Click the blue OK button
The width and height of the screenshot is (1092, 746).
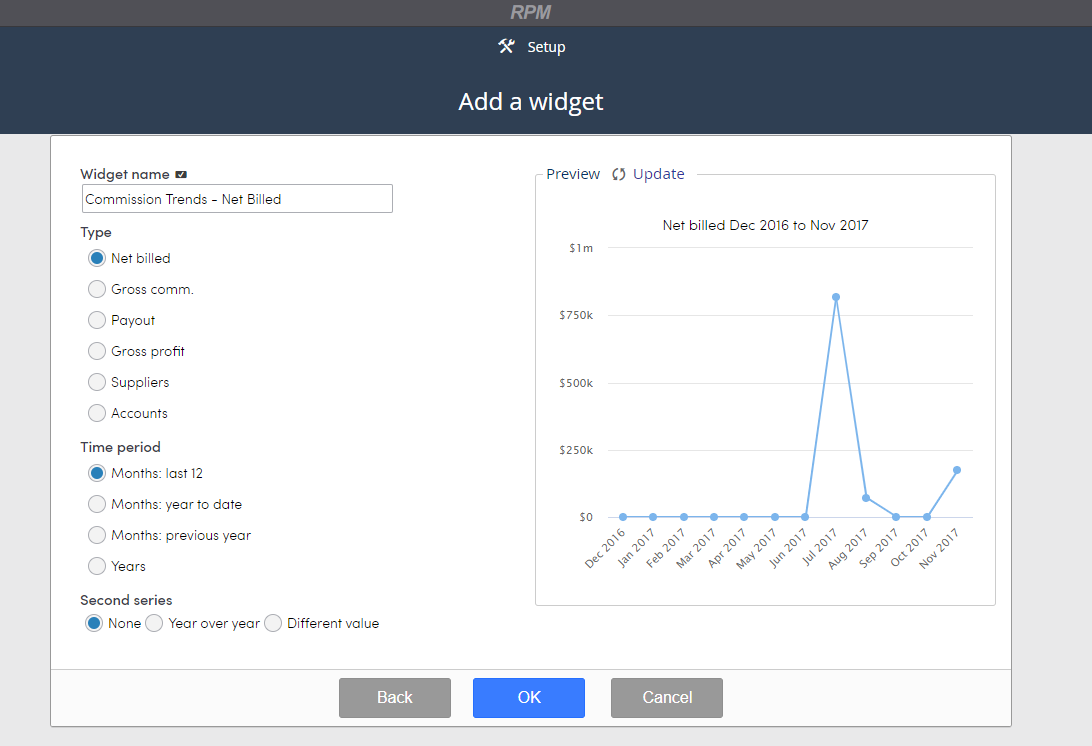[x=529, y=697]
